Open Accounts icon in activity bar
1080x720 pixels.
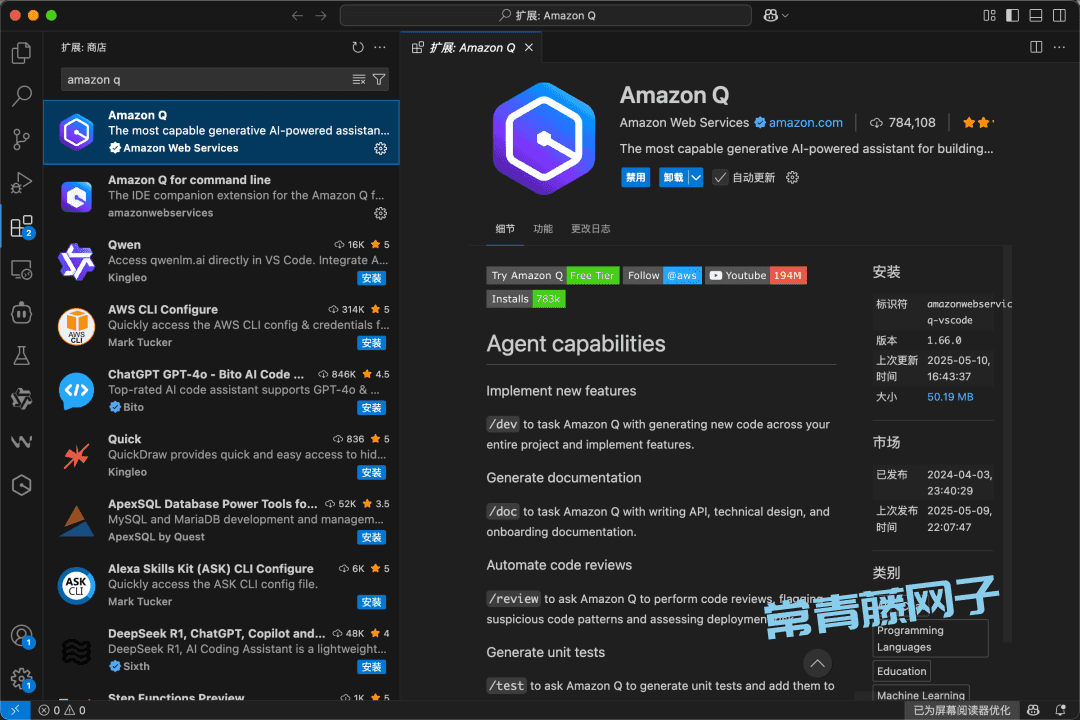[x=21, y=636]
